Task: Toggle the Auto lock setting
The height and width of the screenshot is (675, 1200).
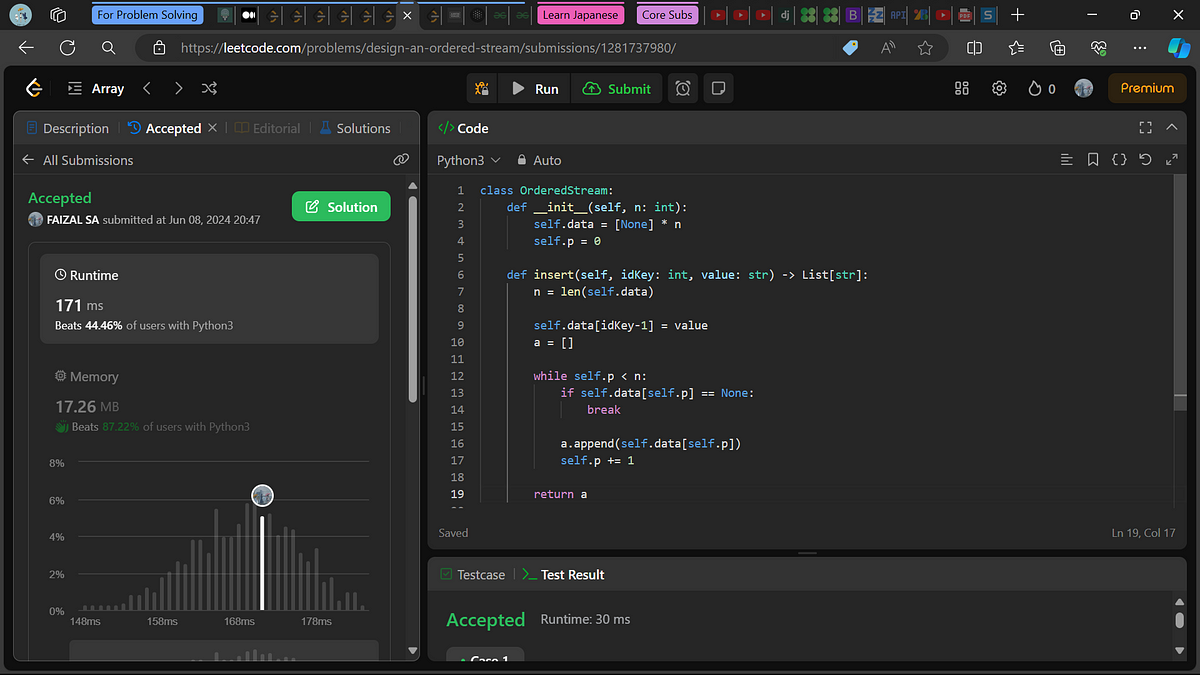Action: (x=539, y=160)
